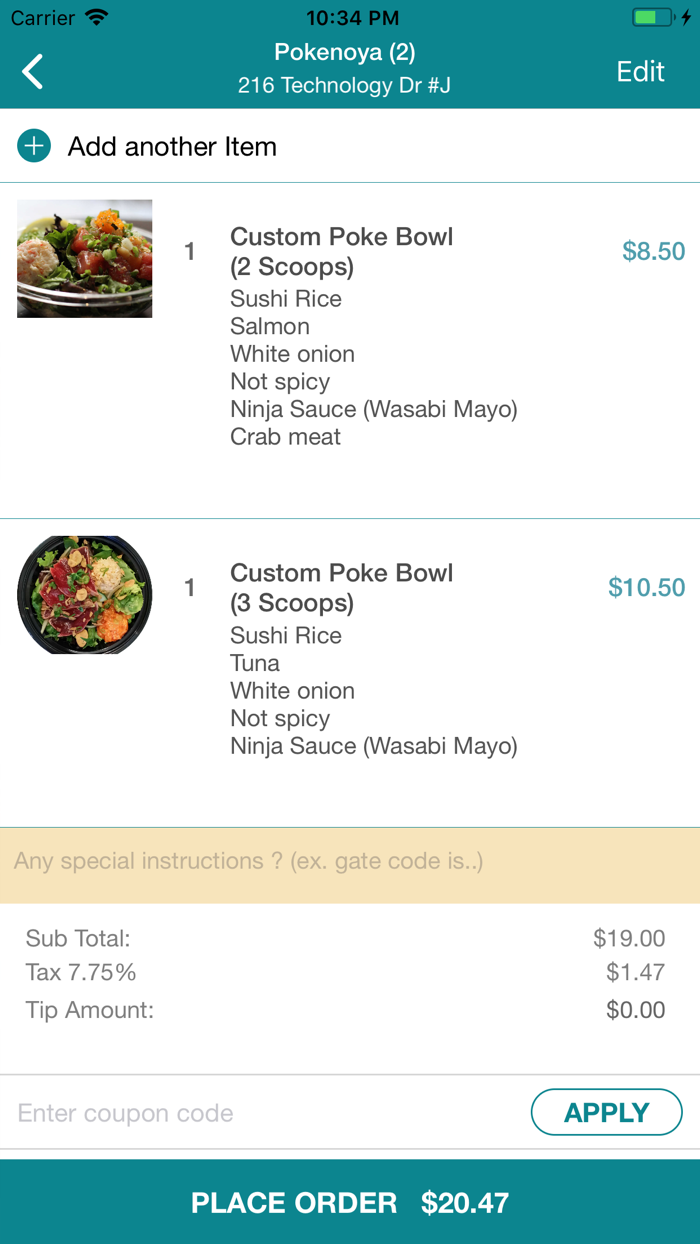
Task: Tap the back arrow icon
Action: [x=33, y=72]
